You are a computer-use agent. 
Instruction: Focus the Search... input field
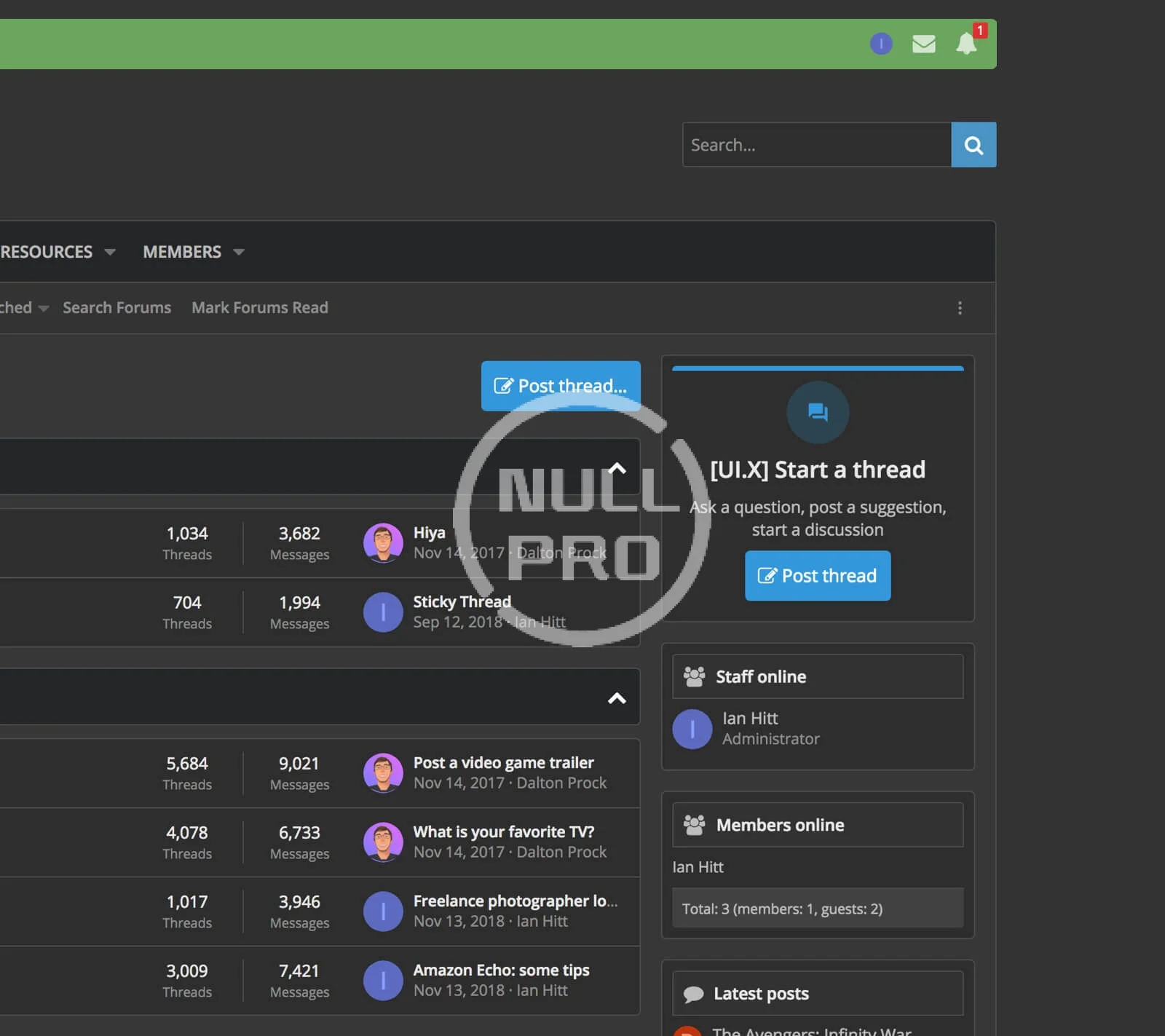[x=816, y=145]
